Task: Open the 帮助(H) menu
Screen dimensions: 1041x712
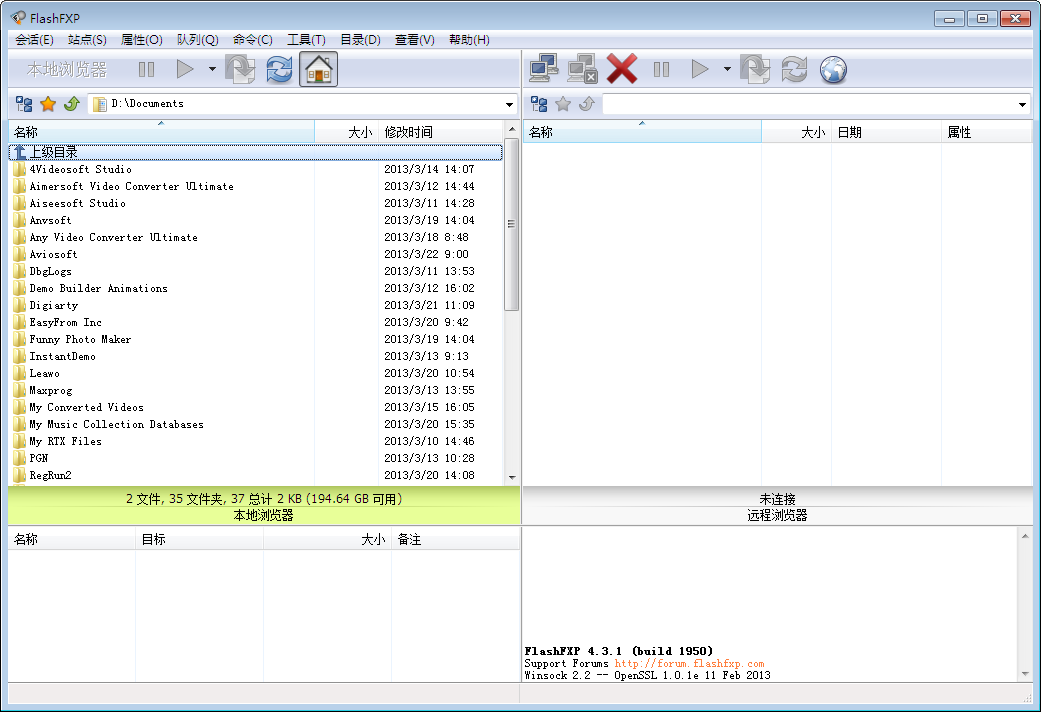Action: (469, 40)
